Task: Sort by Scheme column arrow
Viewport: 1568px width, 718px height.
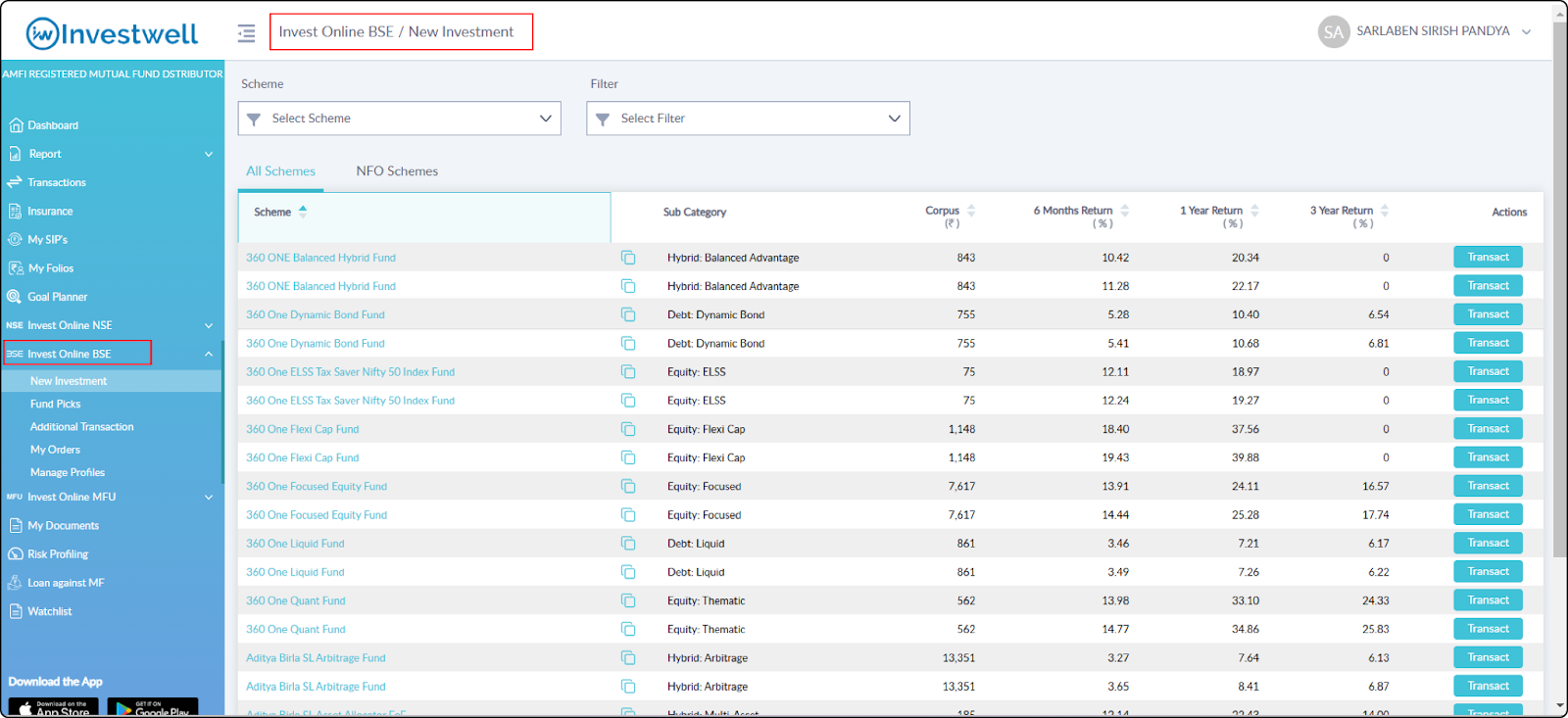Action: point(303,211)
